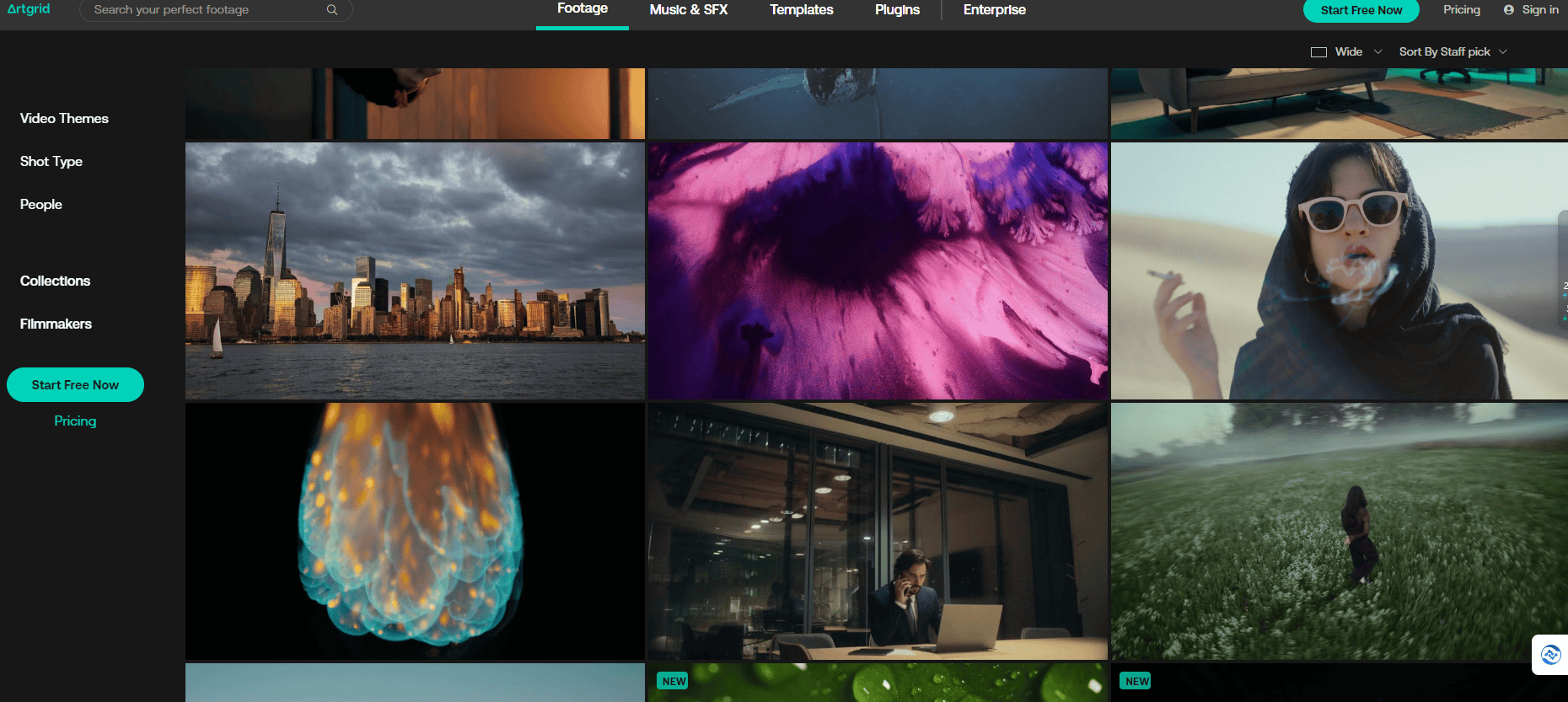Viewport: 1568px width, 702px height.
Task: Open the Enterprise tab
Action: [x=995, y=10]
